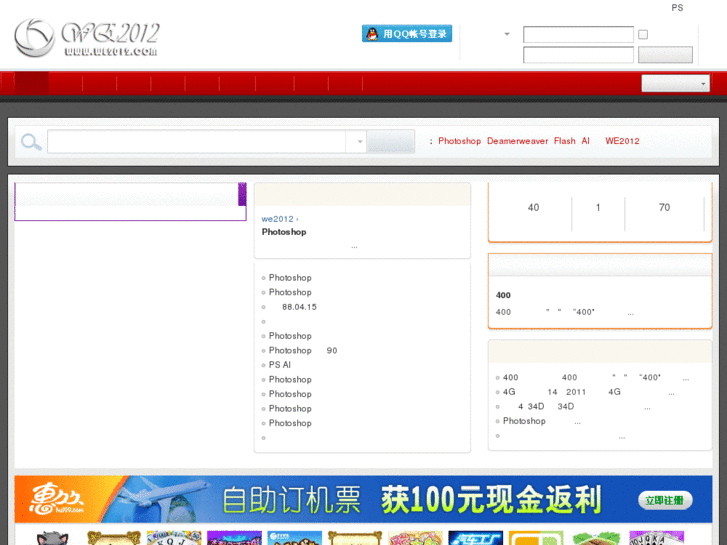Focus the password field below username
Image resolution: width=727 pixels, height=545 pixels.
pyautogui.click(x=578, y=55)
